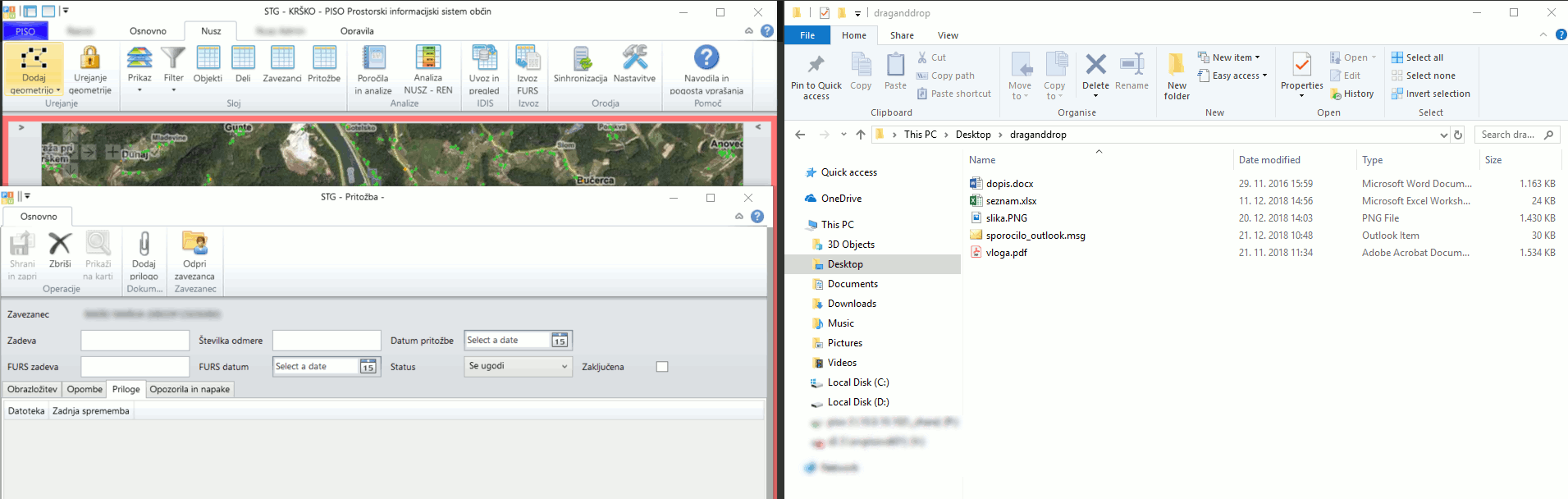Open Poročila in analize reports
This screenshot has height=499, width=1568.
click(373, 59)
